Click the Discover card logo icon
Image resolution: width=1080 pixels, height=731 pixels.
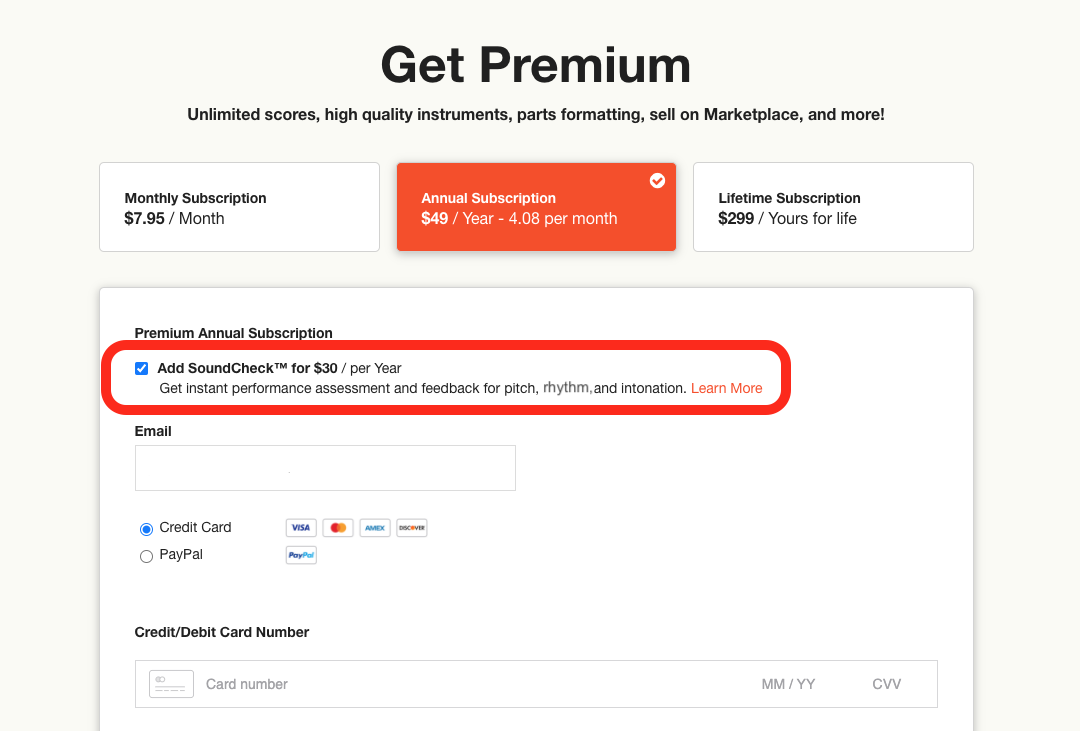point(412,528)
